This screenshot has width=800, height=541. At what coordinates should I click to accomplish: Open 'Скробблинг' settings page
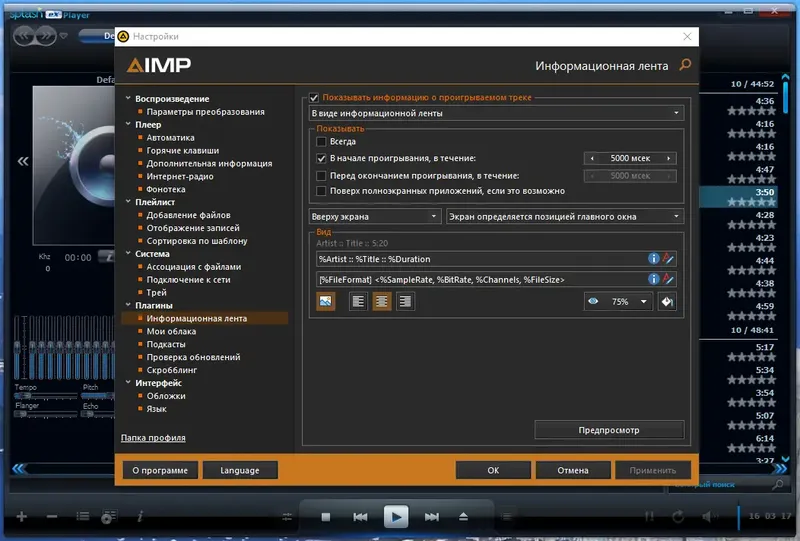tap(171, 370)
